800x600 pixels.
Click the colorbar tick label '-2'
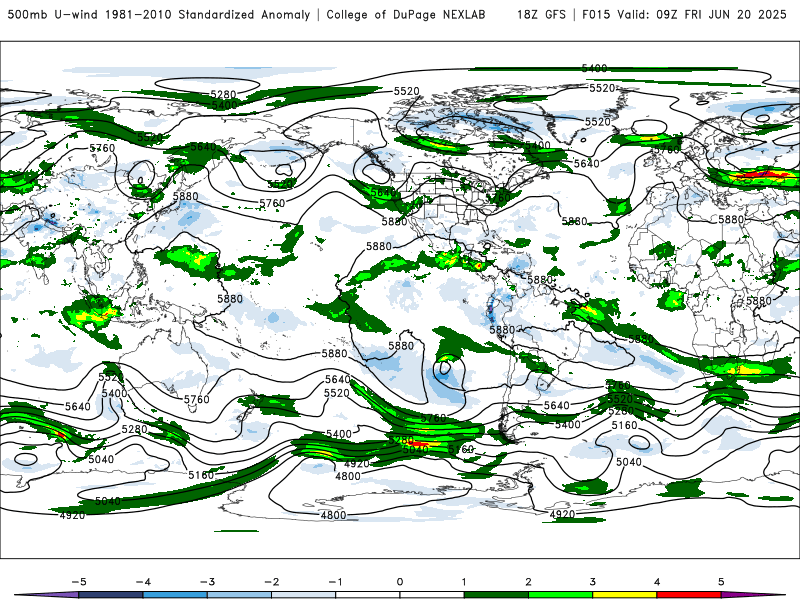271,582
